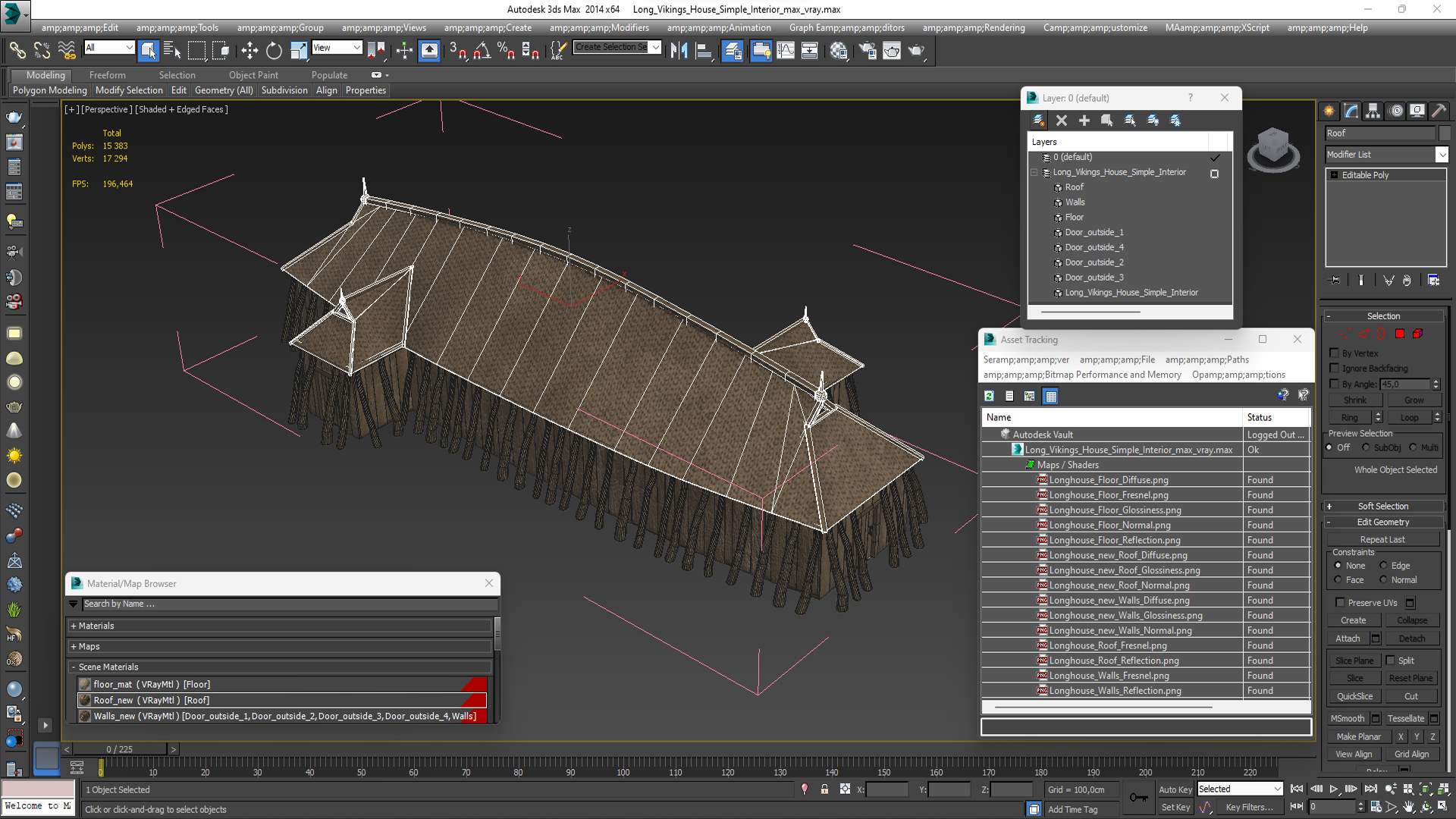Click the Mirror tool icon

[679, 51]
